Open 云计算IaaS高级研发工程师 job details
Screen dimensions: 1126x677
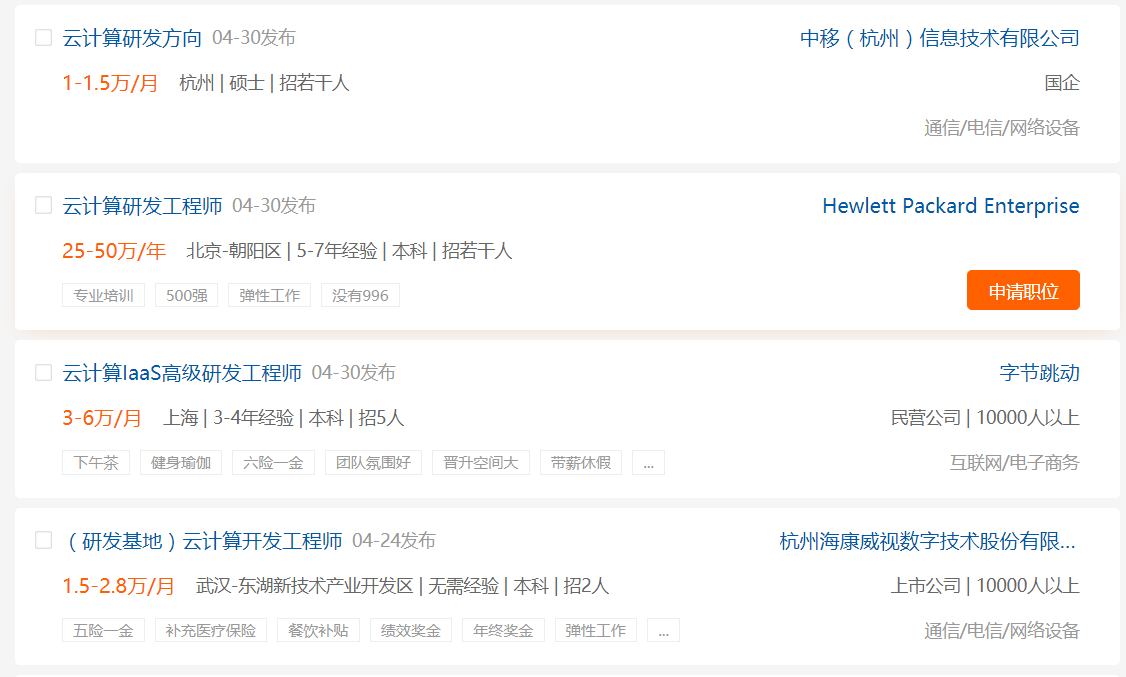[182, 373]
